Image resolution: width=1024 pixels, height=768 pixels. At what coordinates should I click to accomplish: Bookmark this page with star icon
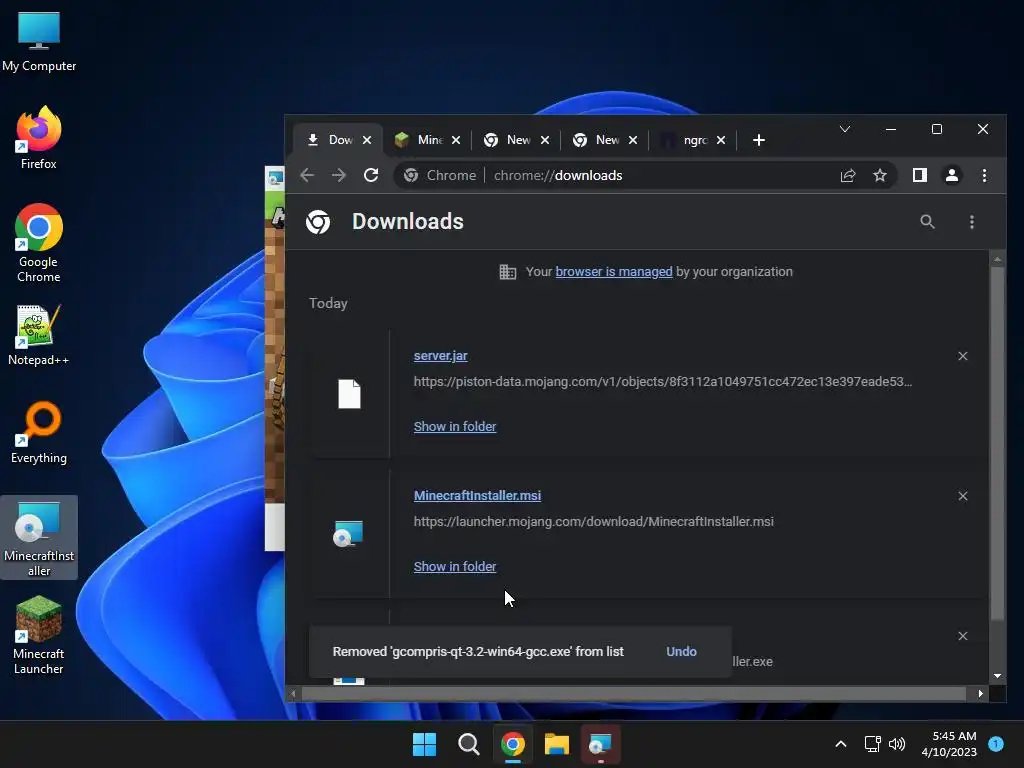click(880, 175)
